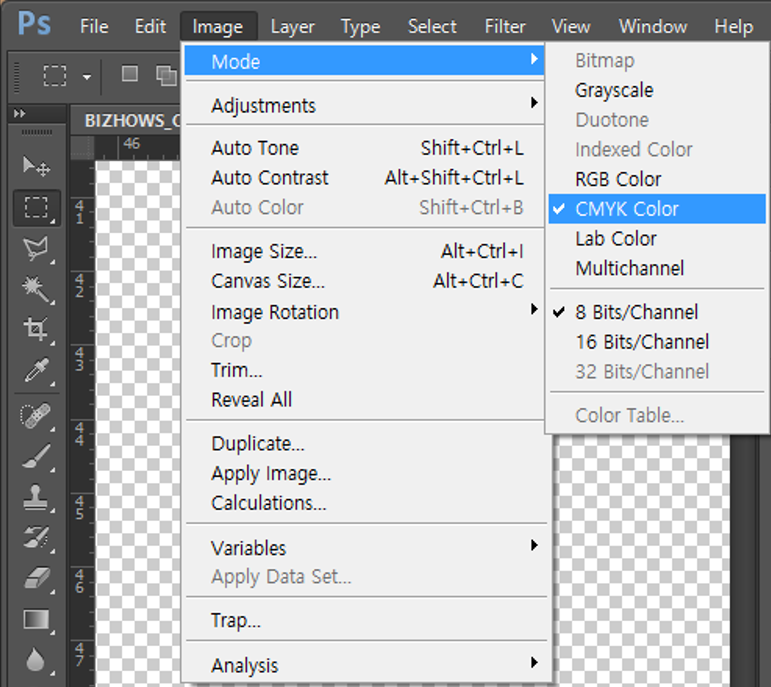Choose Duplicate command
The width and height of the screenshot is (771, 687).
pos(364,444)
